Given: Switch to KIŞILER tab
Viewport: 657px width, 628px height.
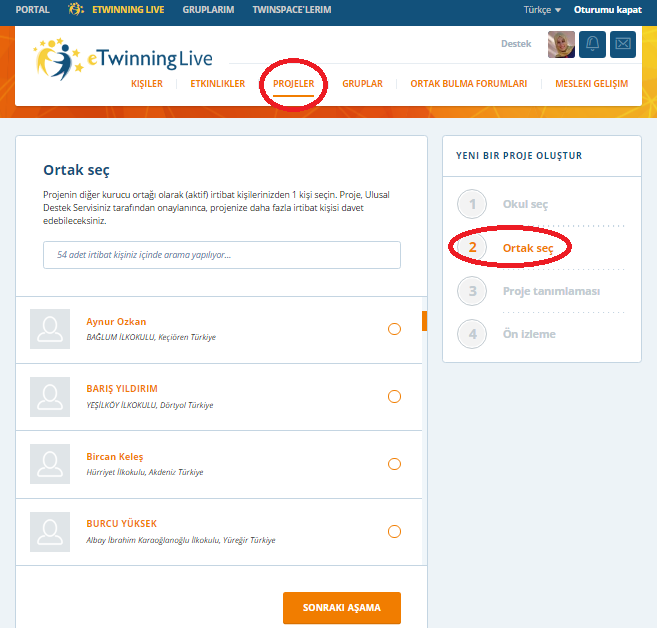Looking at the screenshot, I should click(x=147, y=84).
